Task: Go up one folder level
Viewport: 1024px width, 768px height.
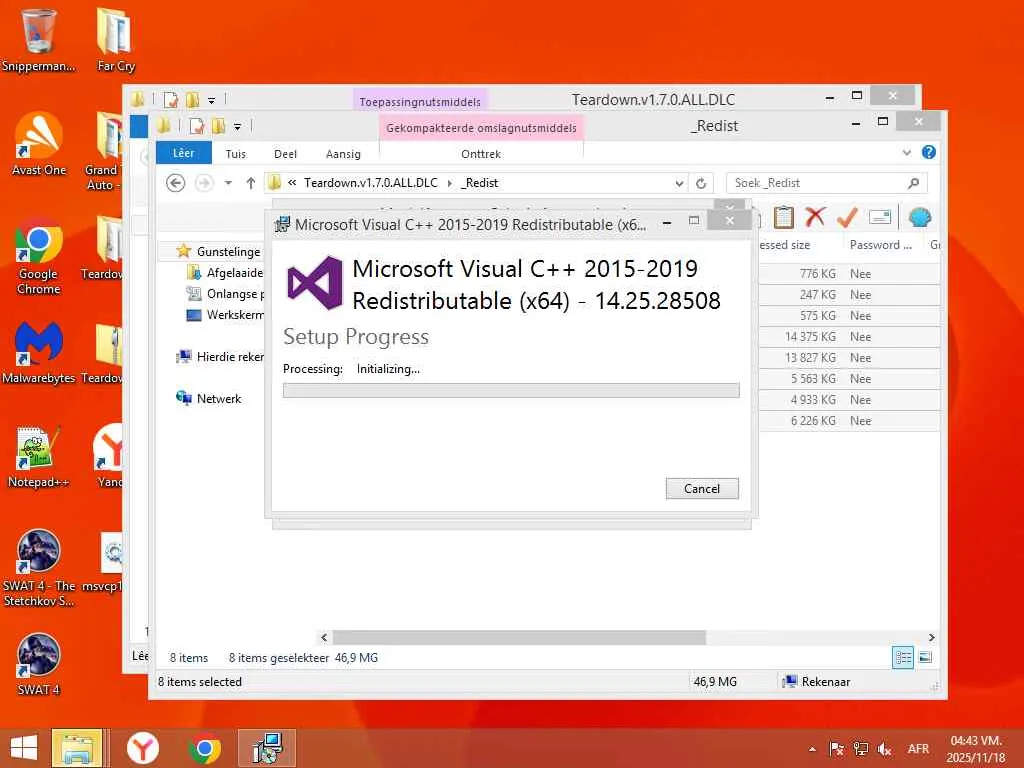Action: [x=251, y=183]
